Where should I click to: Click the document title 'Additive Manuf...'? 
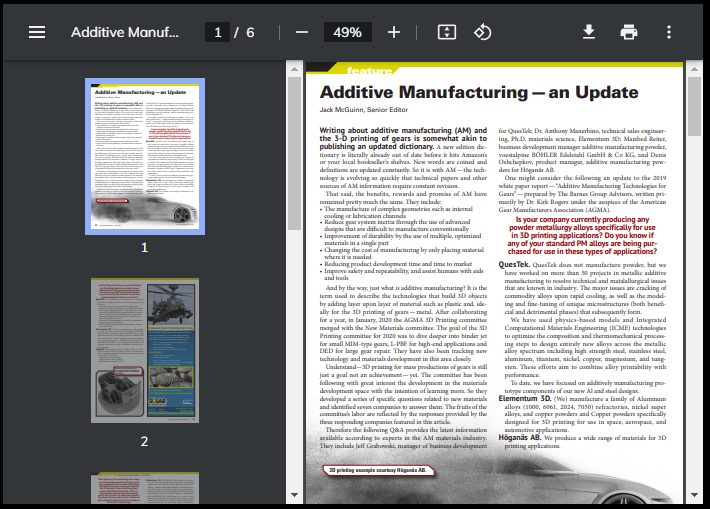point(125,32)
